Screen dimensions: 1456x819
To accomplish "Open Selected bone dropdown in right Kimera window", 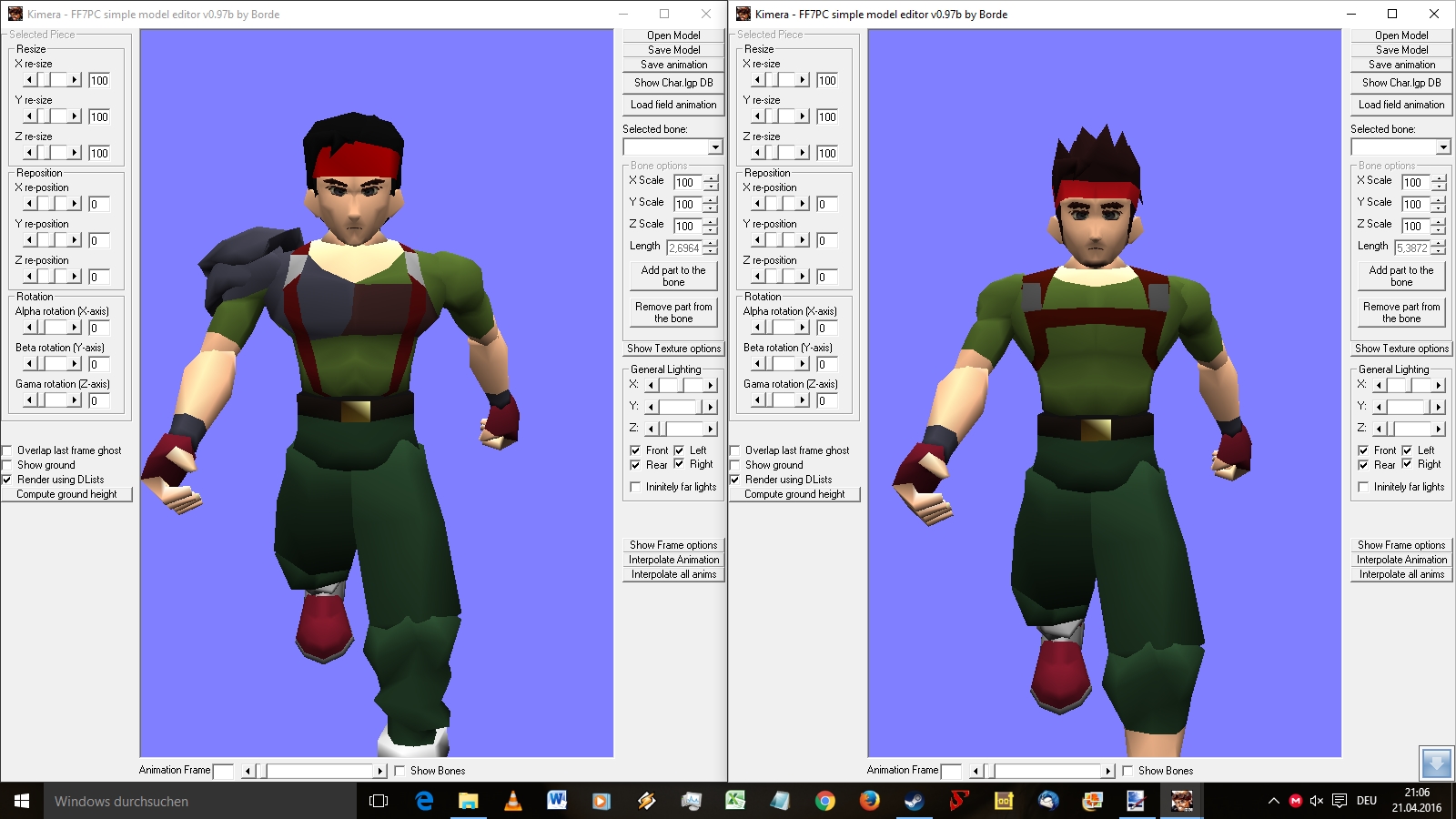I will 1443,147.
